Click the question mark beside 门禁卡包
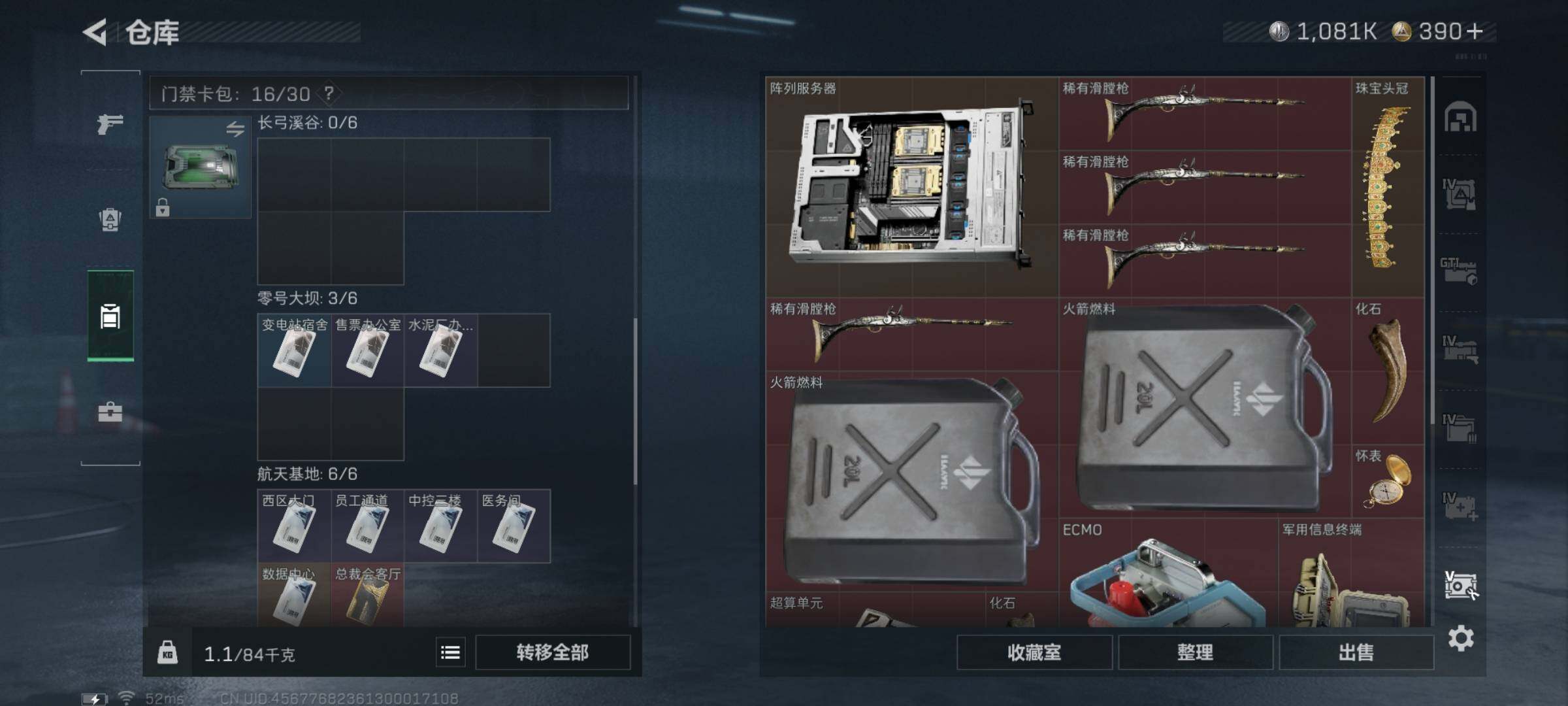The height and width of the screenshot is (706, 1568). click(x=329, y=93)
